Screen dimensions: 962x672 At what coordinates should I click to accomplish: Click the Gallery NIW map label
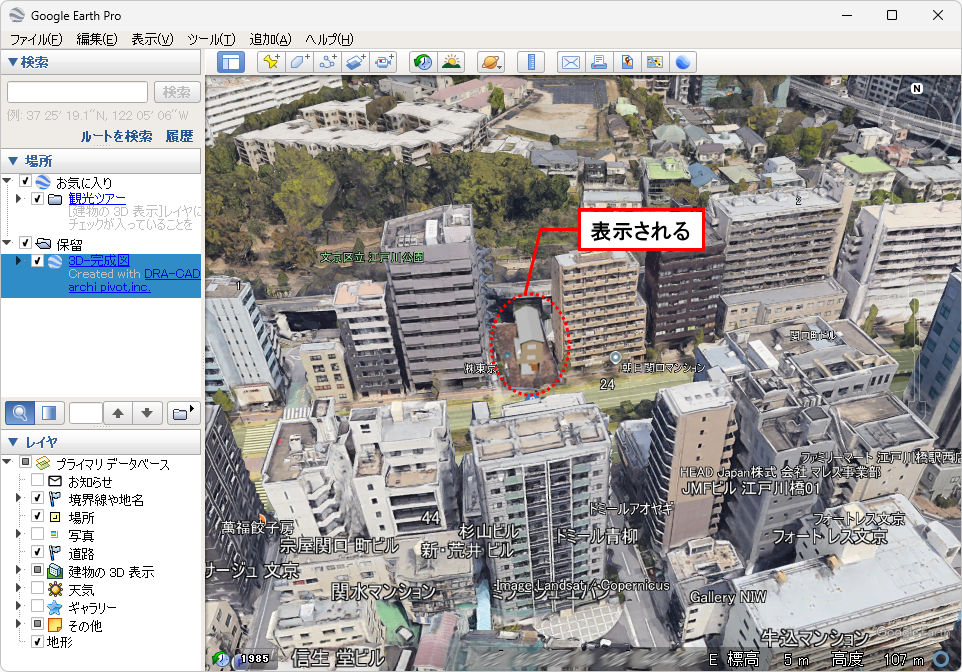pos(728,597)
